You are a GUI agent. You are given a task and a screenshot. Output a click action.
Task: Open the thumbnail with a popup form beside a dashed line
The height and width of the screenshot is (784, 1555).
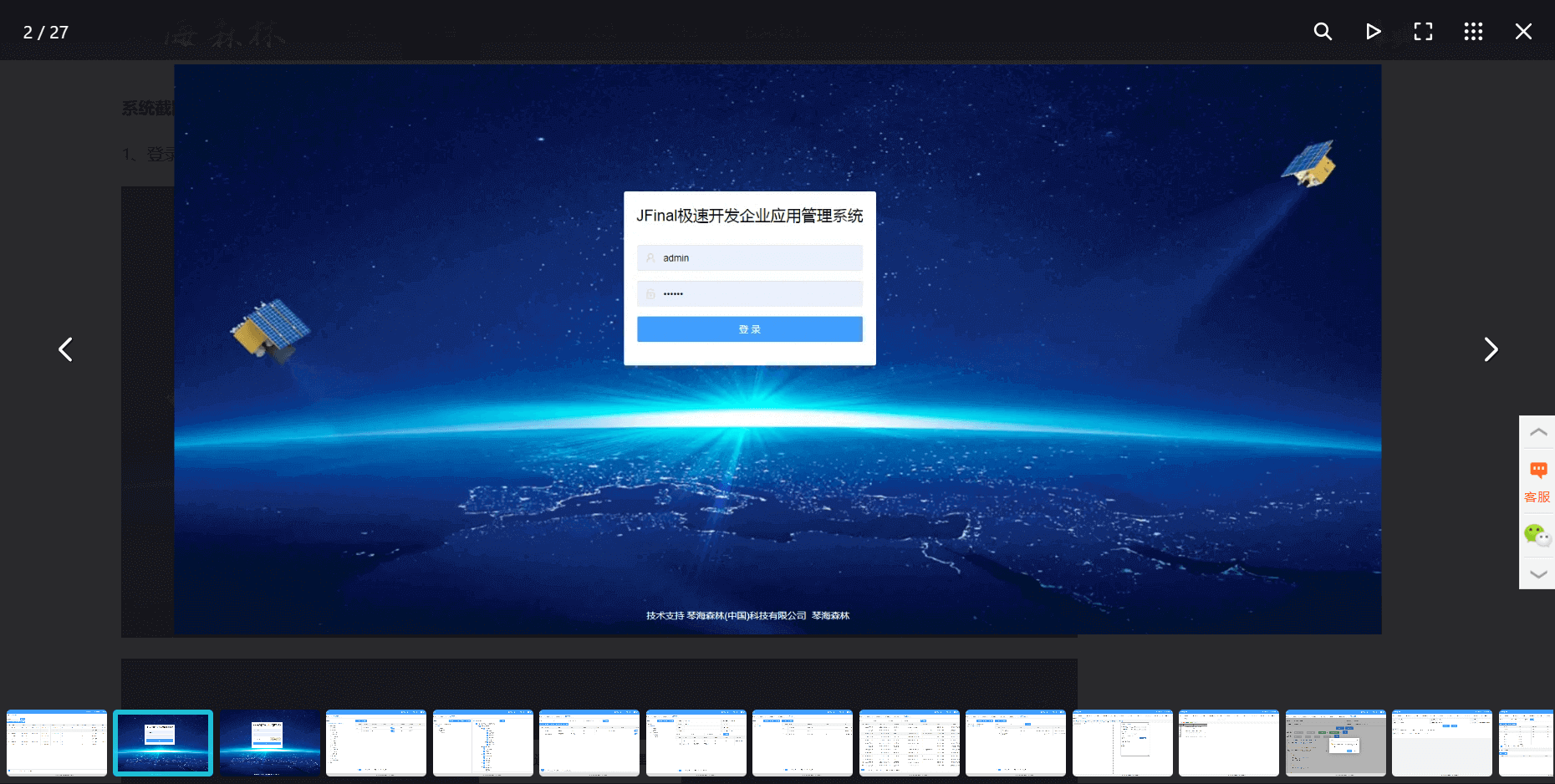pyautogui.click(x=1123, y=743)
